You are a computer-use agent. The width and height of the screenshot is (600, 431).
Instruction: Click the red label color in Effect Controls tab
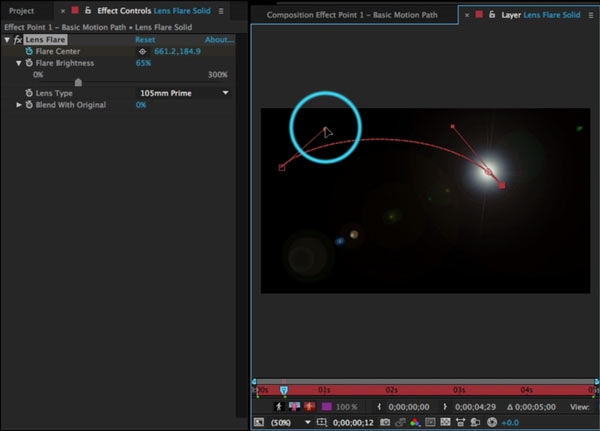click(x=75, y=10)
